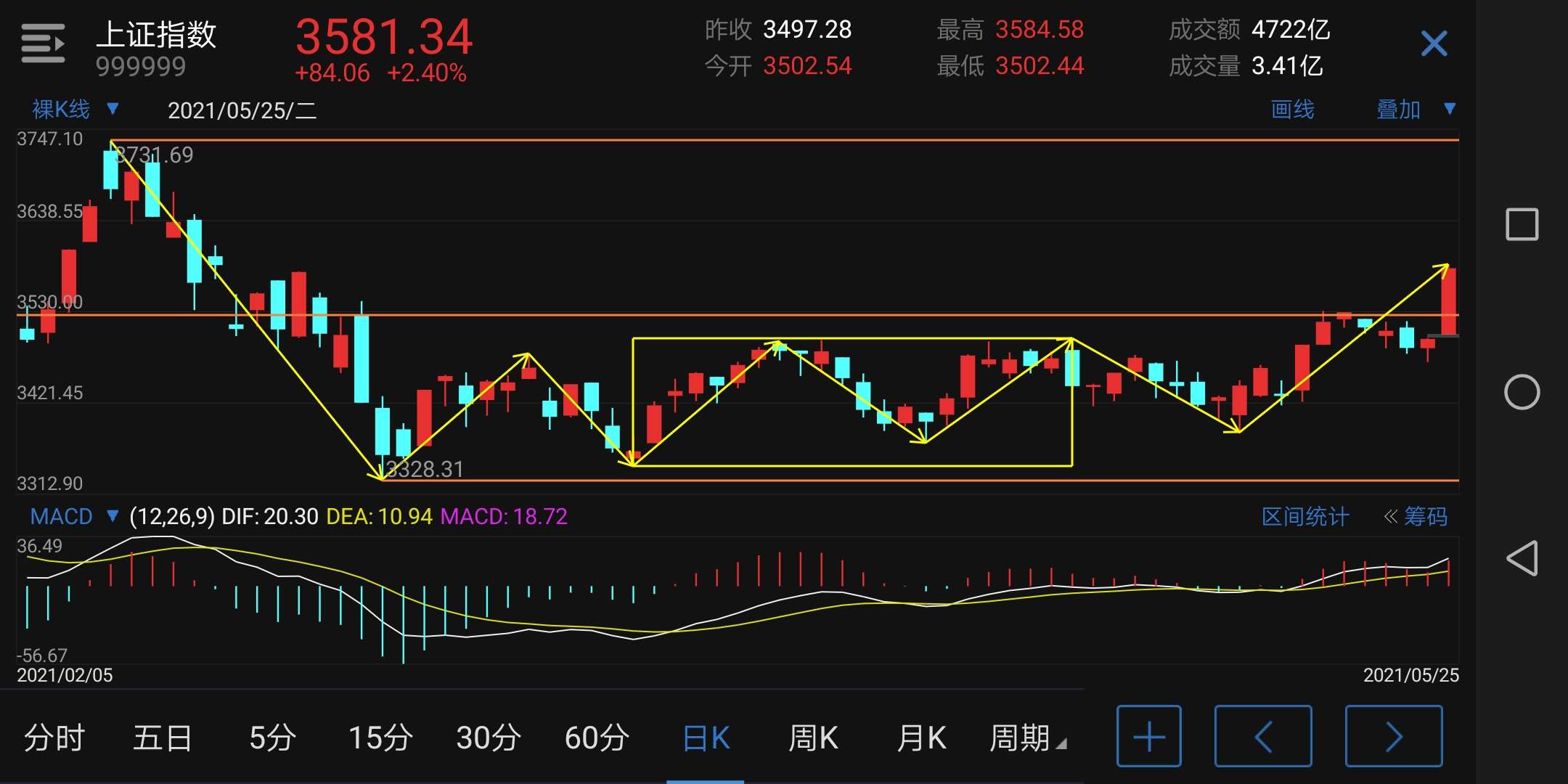Select the 30分 interval tab
Viewport: 1568px width, 784px height.
(x=489, y=738)
